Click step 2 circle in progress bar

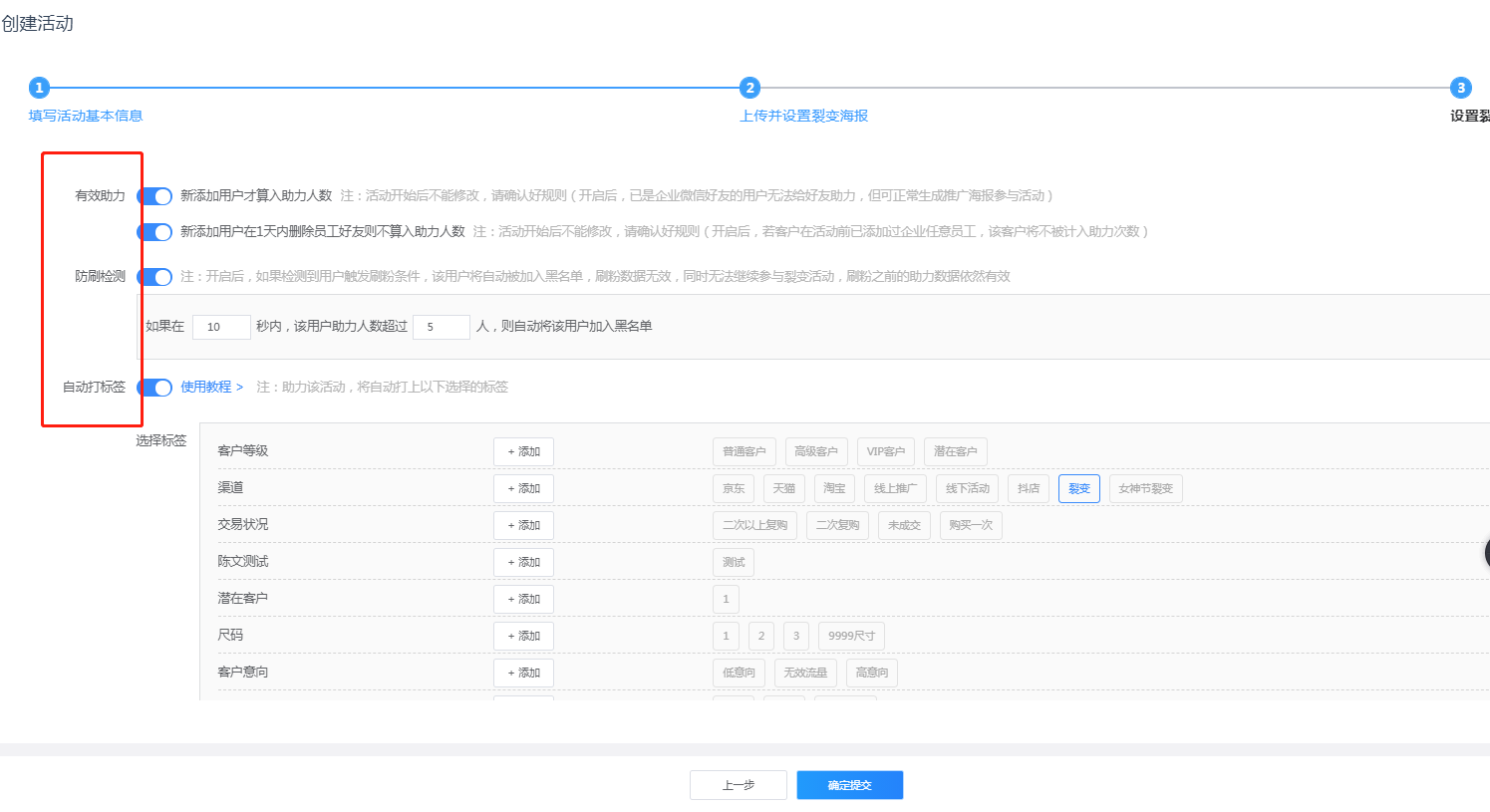tap(749, 88)
